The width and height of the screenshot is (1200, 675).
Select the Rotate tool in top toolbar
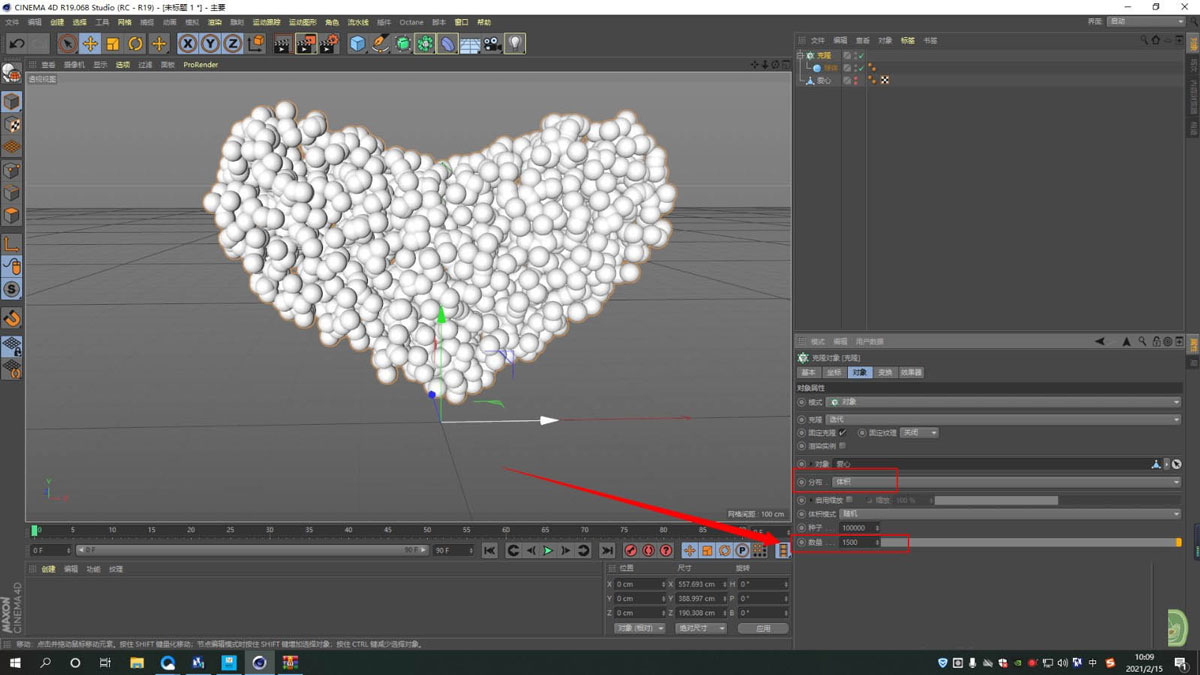[x=136, y=44]
